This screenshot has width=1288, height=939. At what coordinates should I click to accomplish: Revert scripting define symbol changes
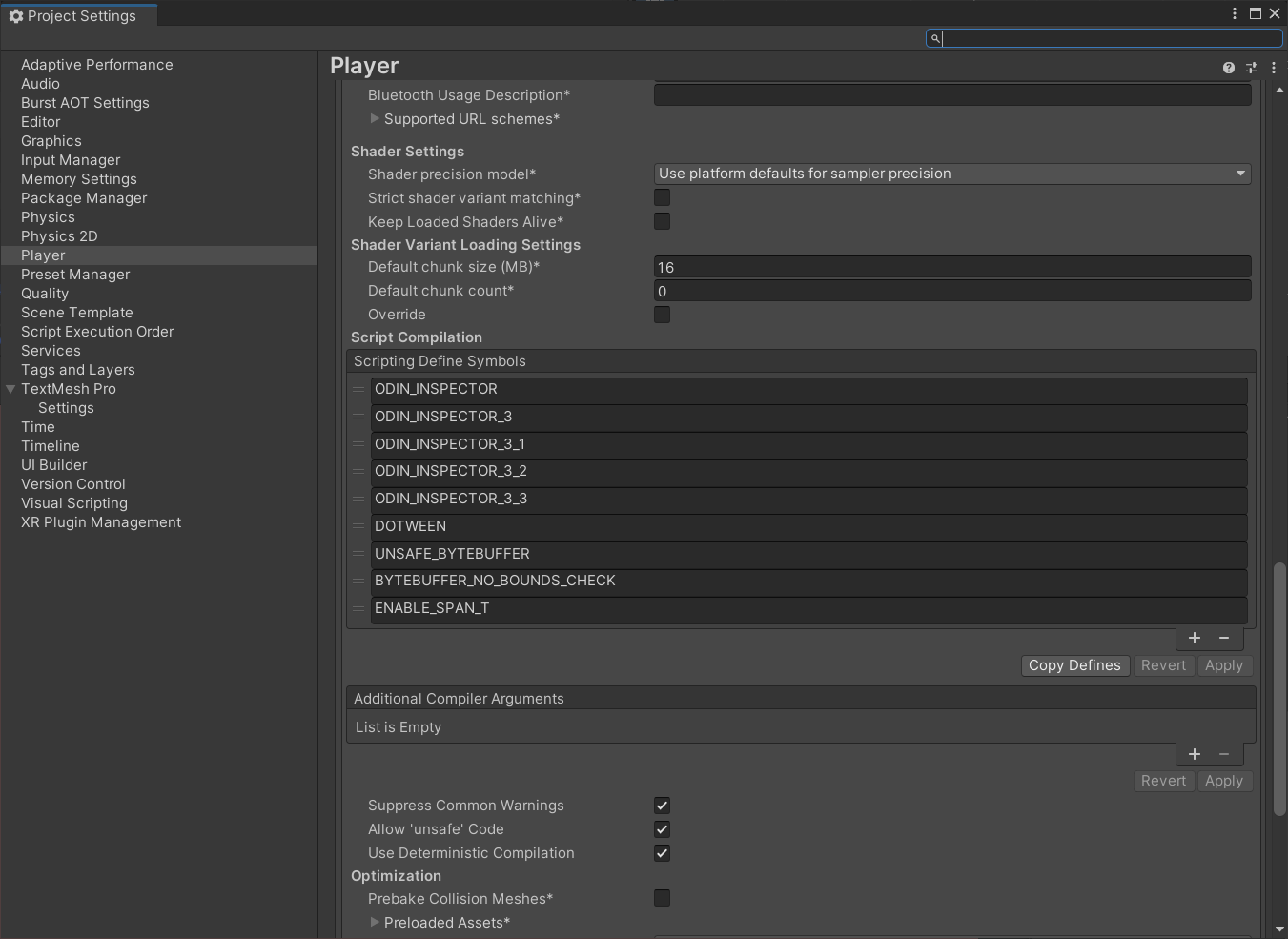click(1163, 665)
